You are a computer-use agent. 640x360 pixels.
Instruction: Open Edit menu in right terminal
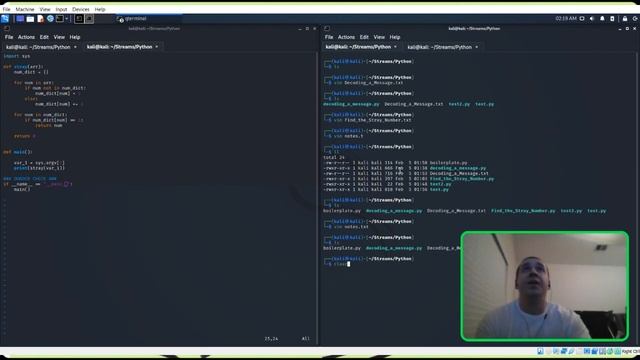(364, 37)
